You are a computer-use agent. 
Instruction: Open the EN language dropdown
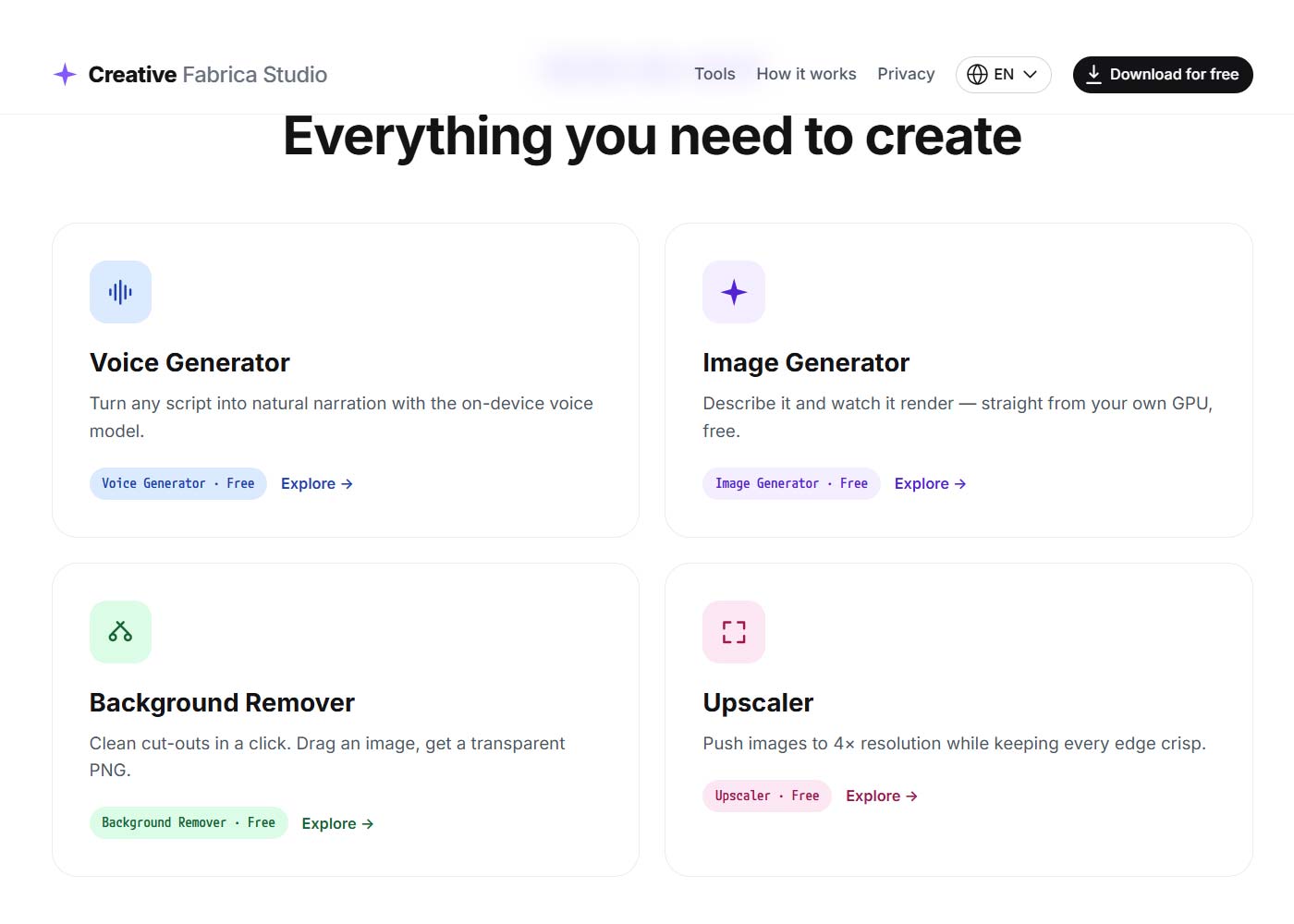tap(1003, 75)
